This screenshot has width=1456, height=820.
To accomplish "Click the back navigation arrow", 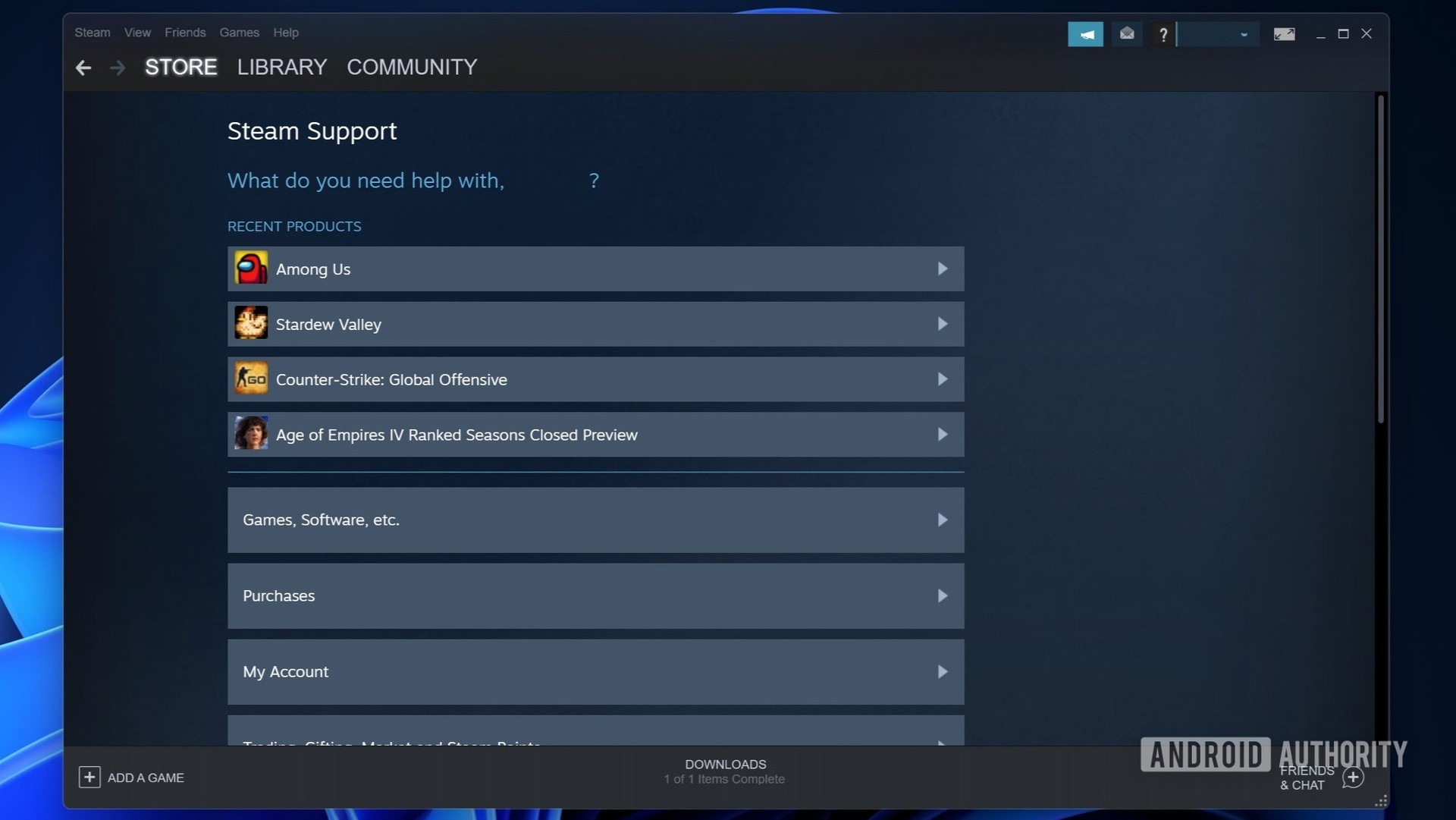I will pos(83,68).
